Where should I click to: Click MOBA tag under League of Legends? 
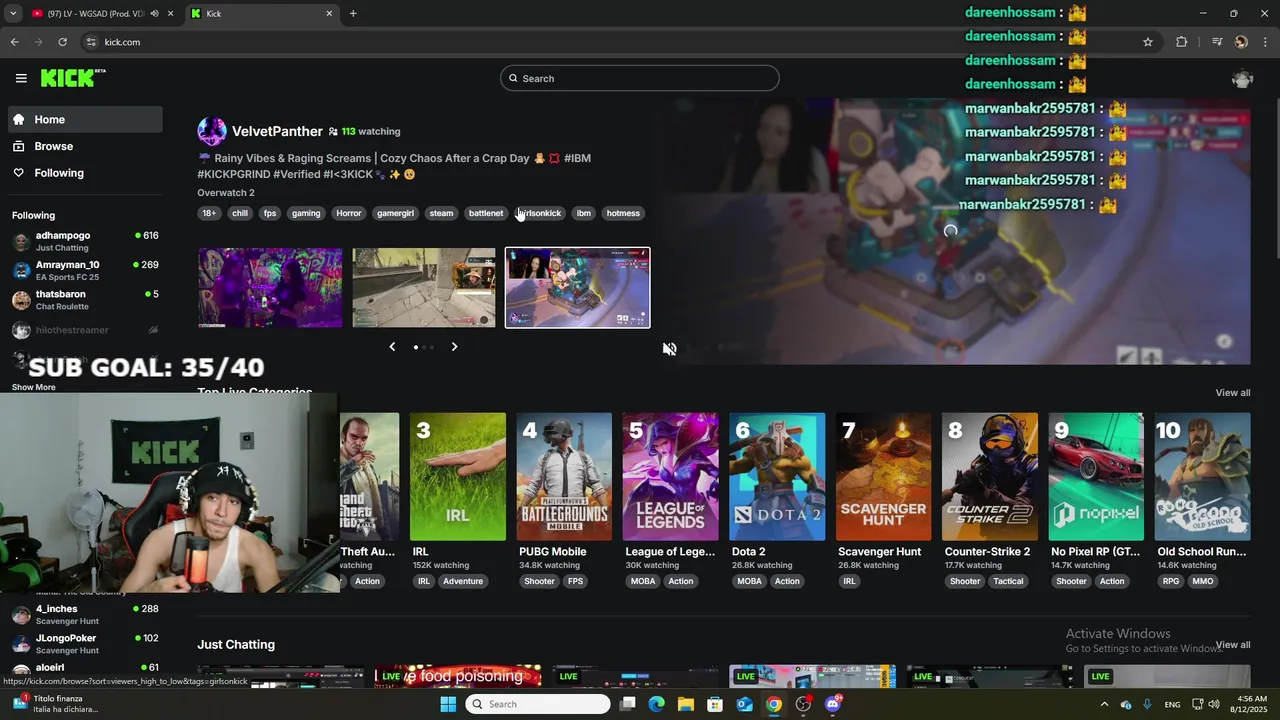pyautogui.click(x=643, y=581)
